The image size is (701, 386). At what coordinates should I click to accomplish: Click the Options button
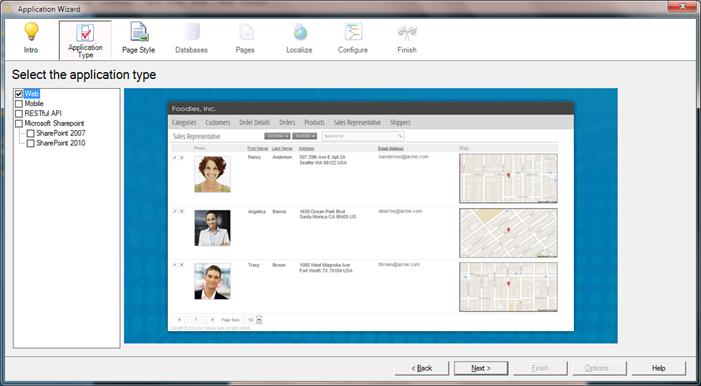pyautogui.click(x=600, y=368)
